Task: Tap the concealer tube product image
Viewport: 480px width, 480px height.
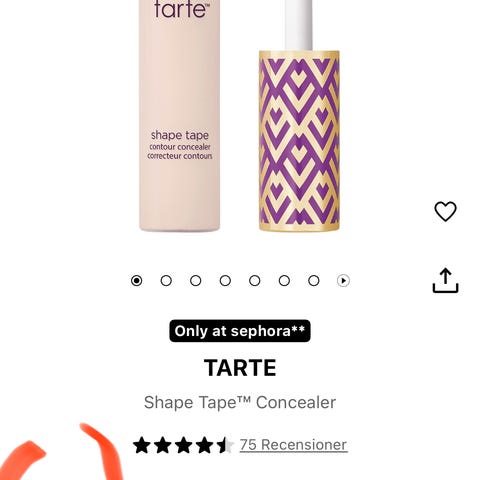Action: click(180, 115)
